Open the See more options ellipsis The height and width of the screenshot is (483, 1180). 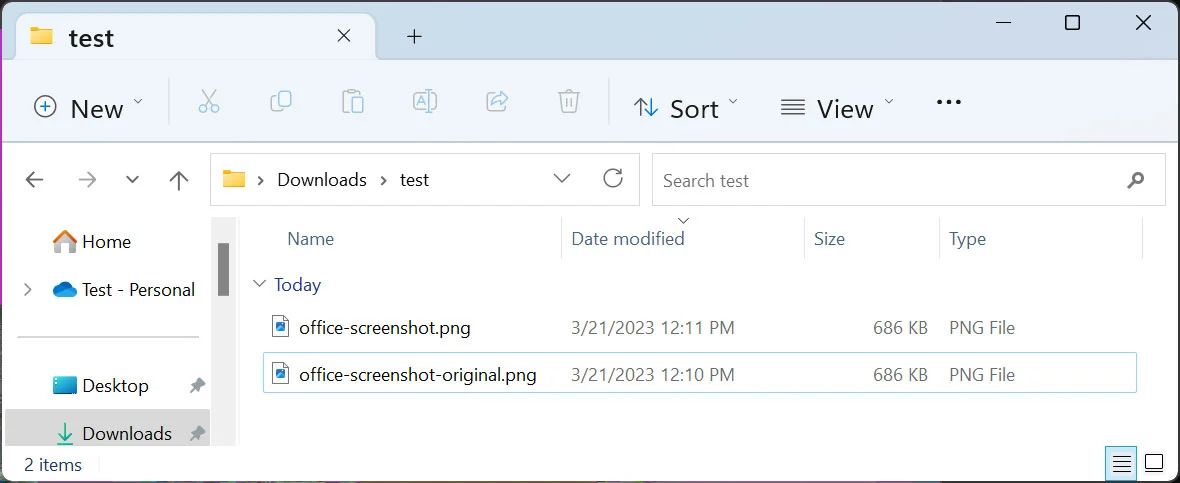tap(948, 102)
